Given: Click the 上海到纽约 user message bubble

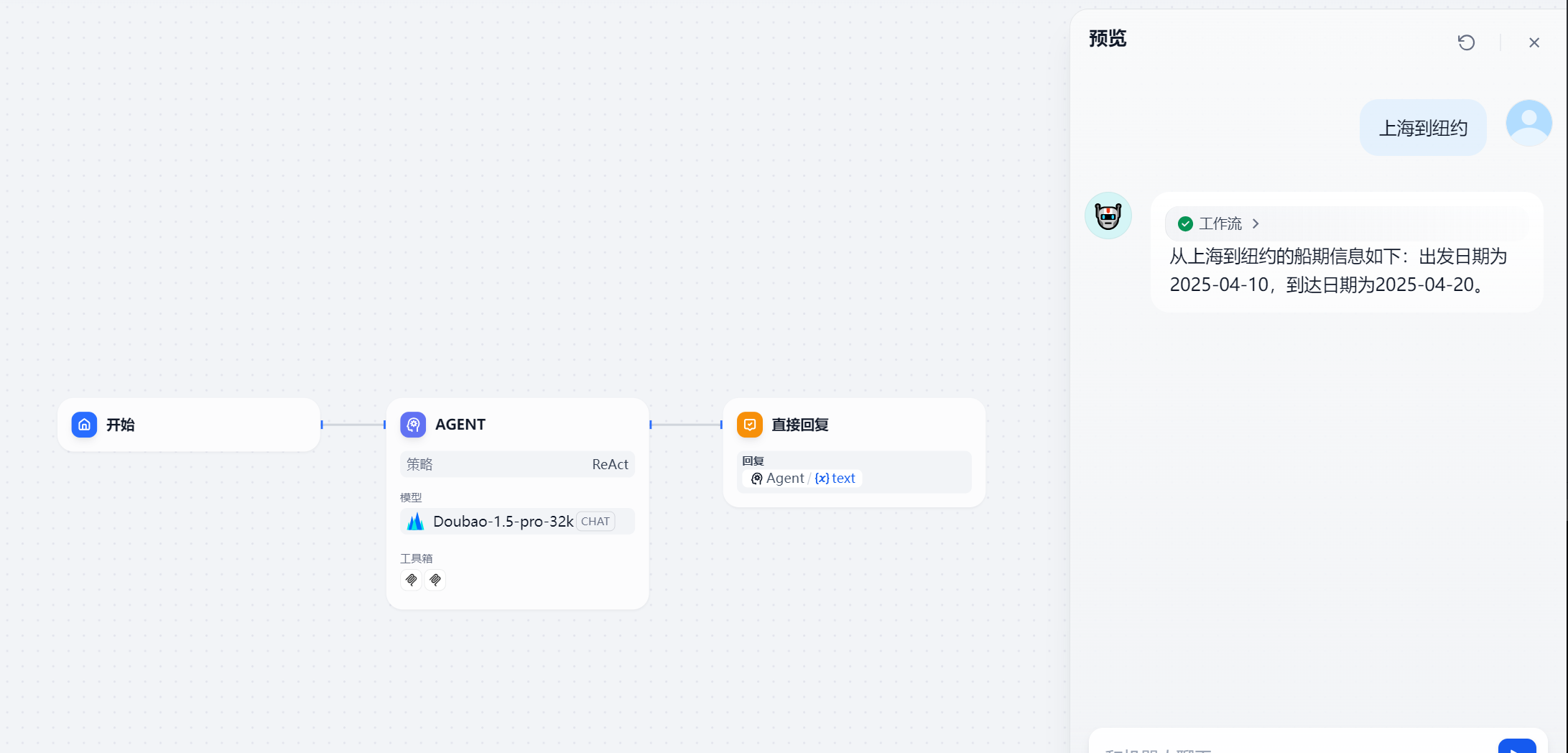Looking at the screenshot, I should tap(1423, 127).
